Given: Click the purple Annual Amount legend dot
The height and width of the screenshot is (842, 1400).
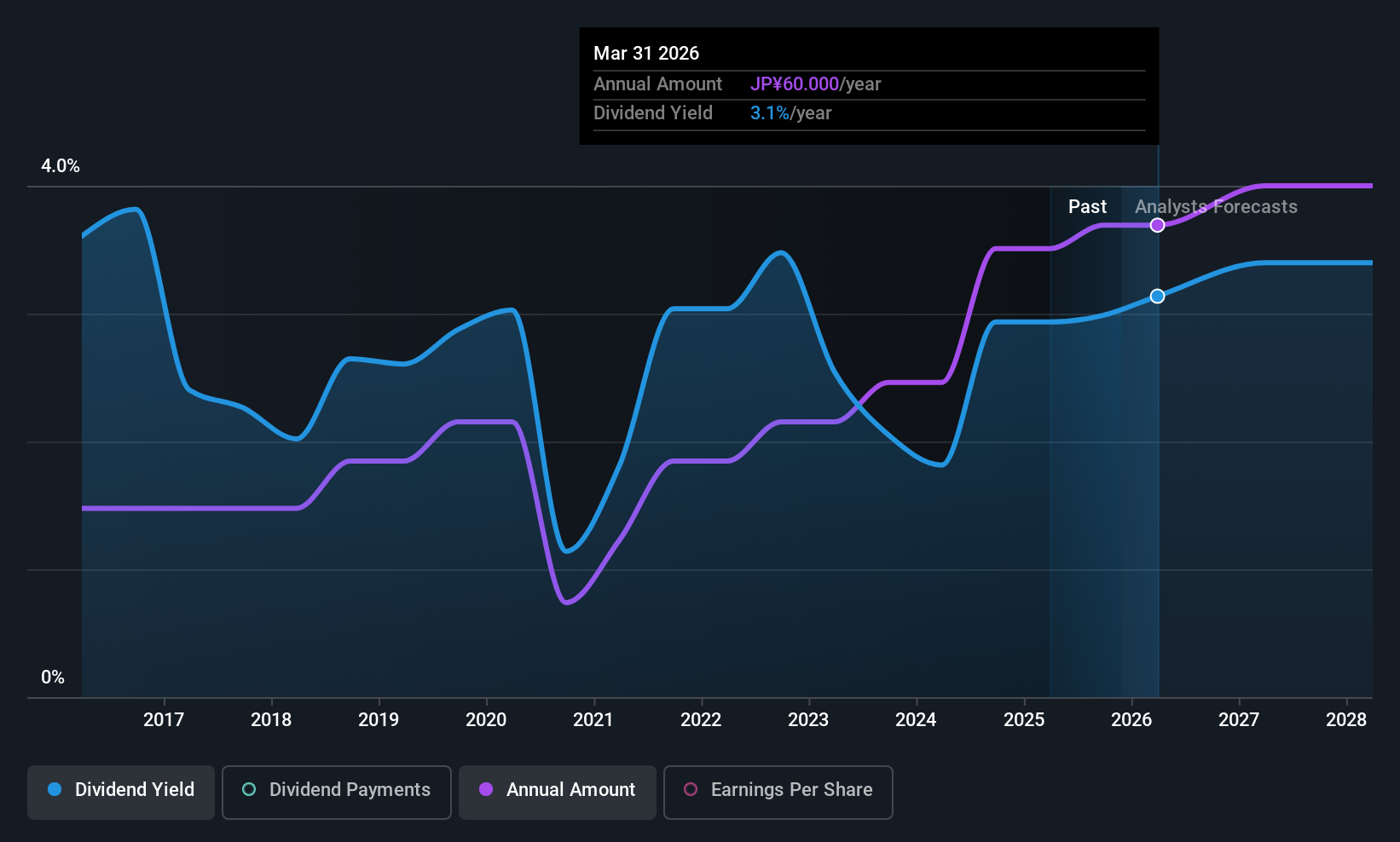Looking at the screenshot, I should point(486,790).
